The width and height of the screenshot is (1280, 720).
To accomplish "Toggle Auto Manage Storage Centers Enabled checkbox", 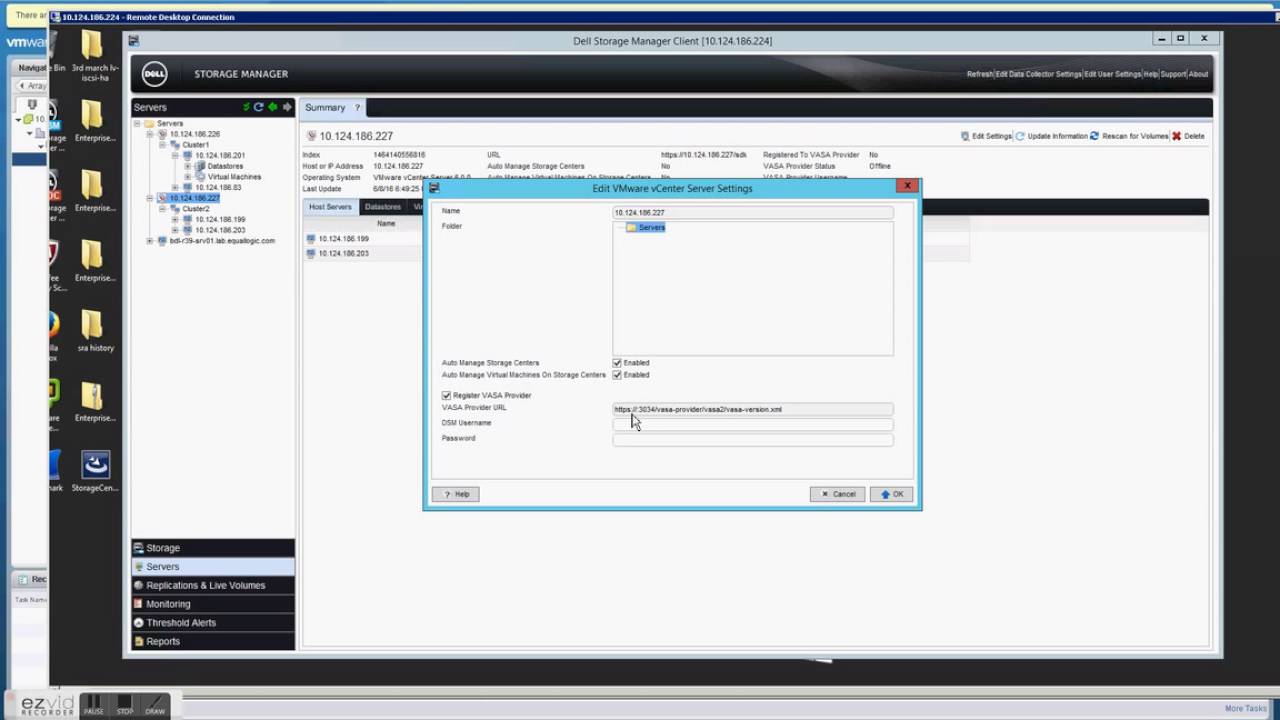I will (x=617, y=363).
